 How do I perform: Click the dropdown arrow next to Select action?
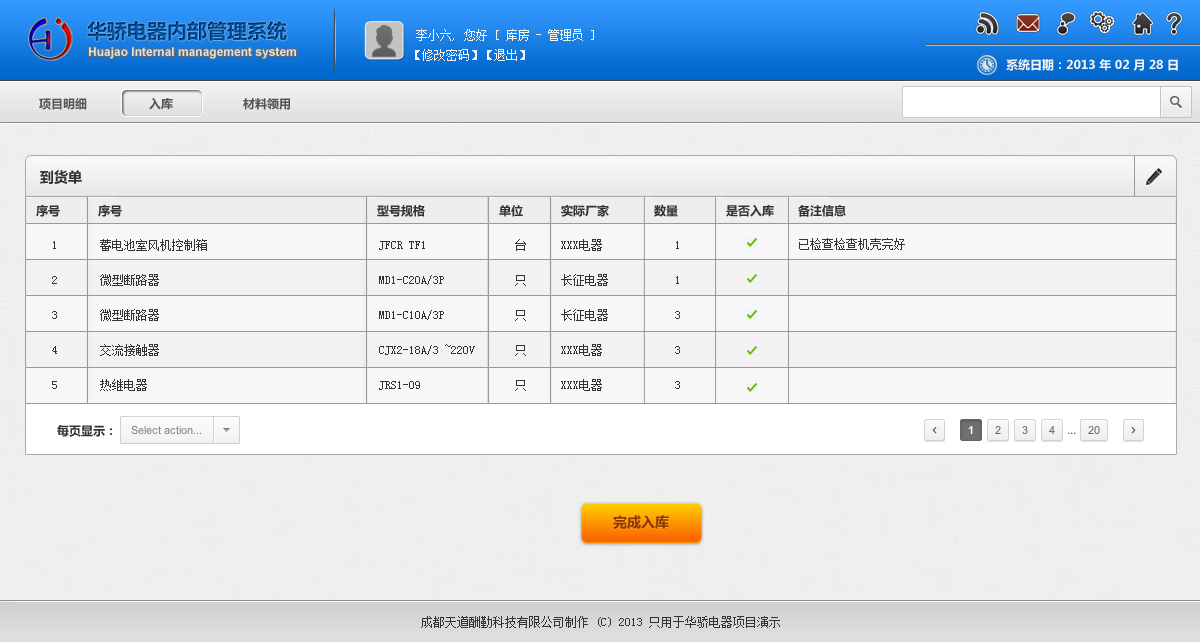[x=226, y=430]
